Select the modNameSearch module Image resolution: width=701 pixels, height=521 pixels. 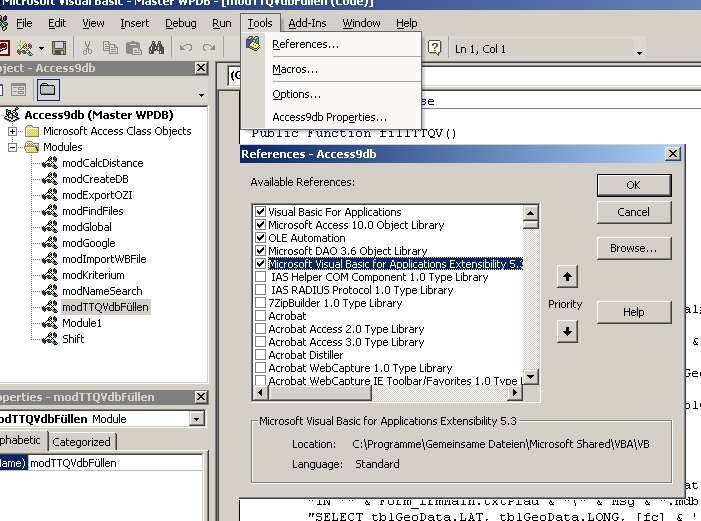point(102,291)
